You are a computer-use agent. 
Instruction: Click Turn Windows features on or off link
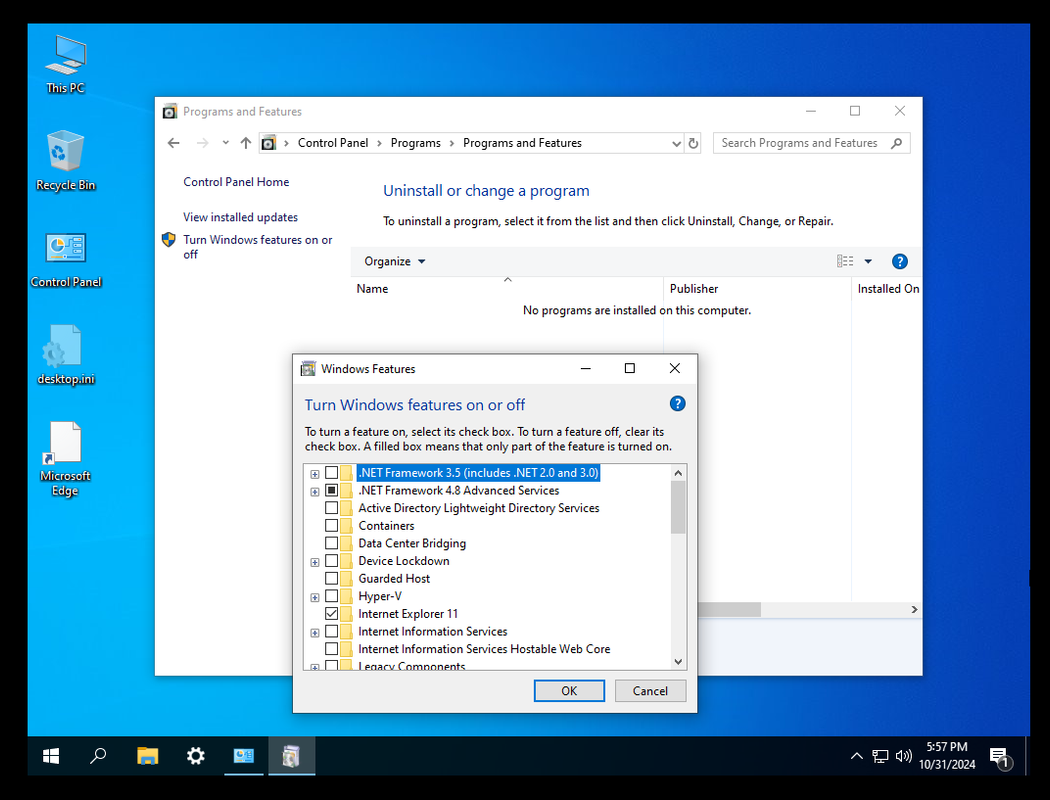(x=258, y=247)
